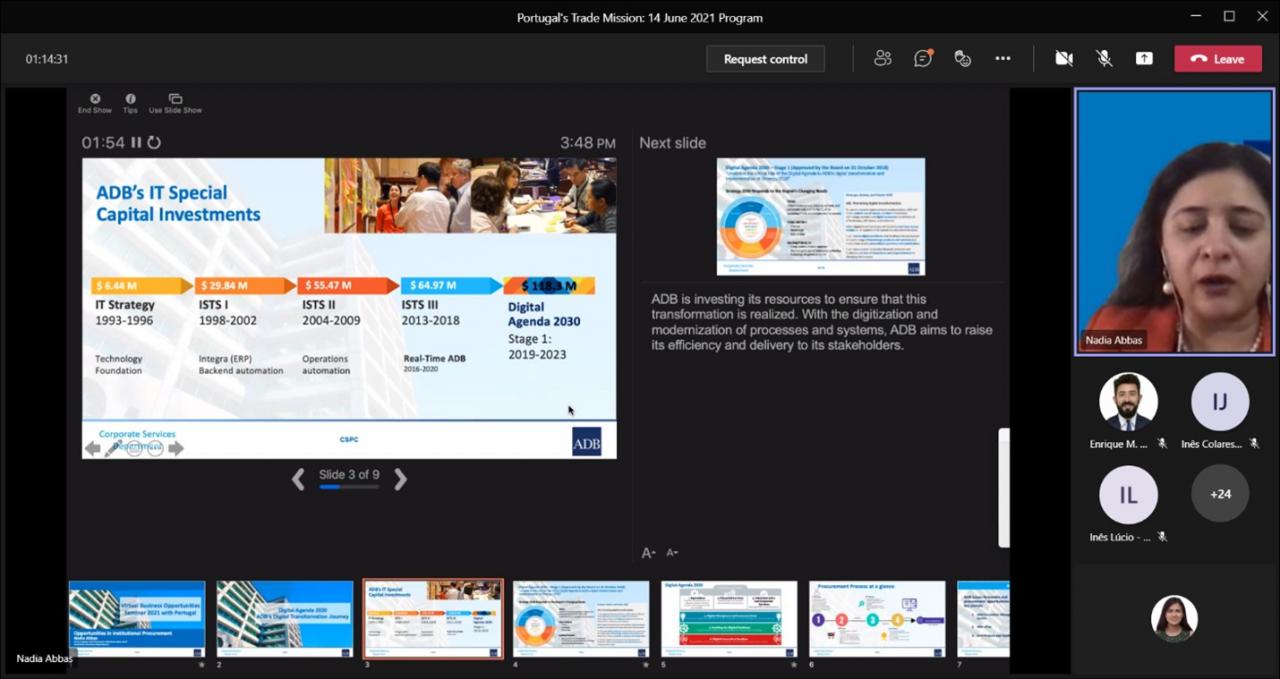Increase notes font size

point(648,553)
